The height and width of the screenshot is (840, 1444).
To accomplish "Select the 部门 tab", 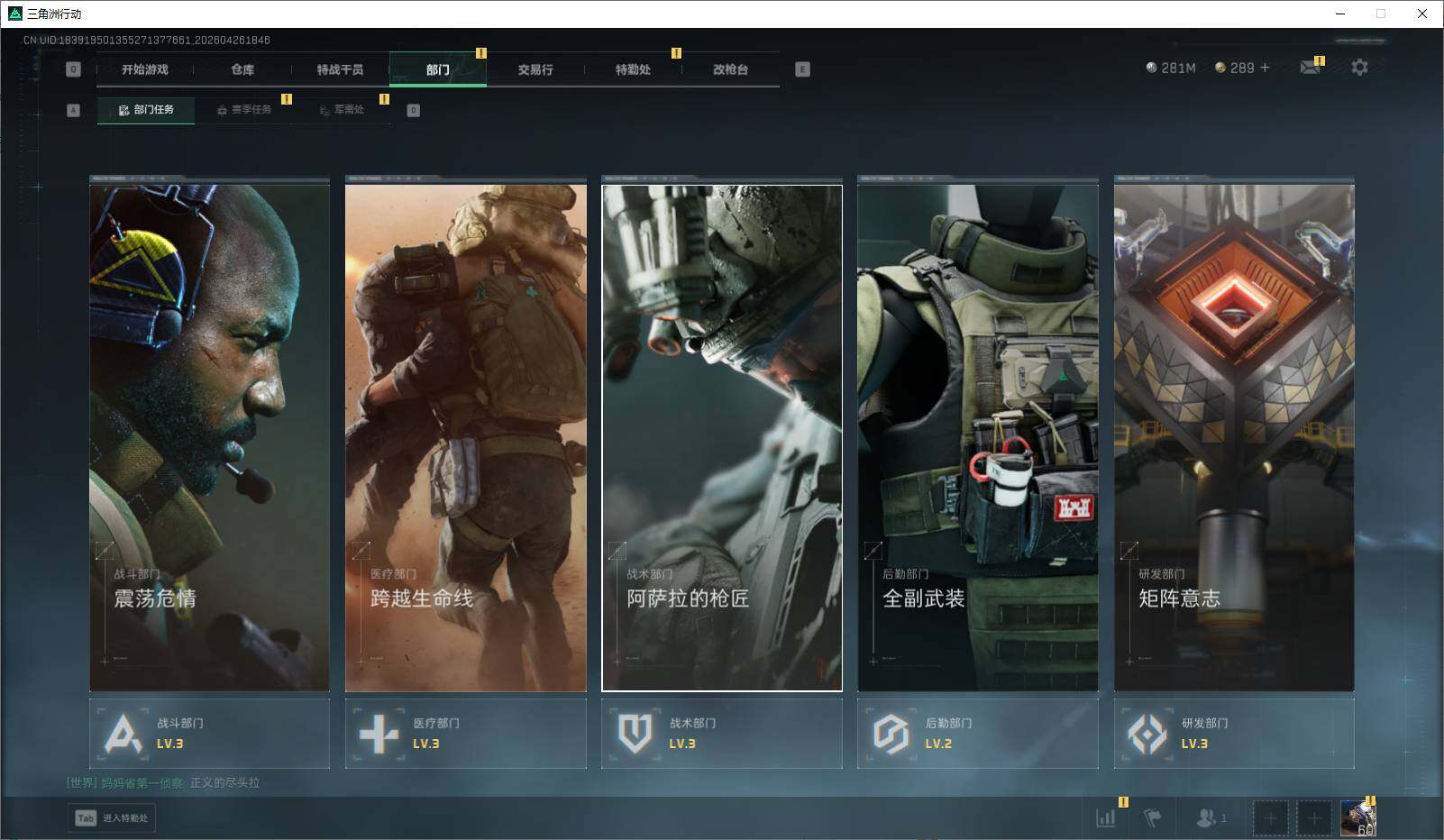I will [438, 69].
